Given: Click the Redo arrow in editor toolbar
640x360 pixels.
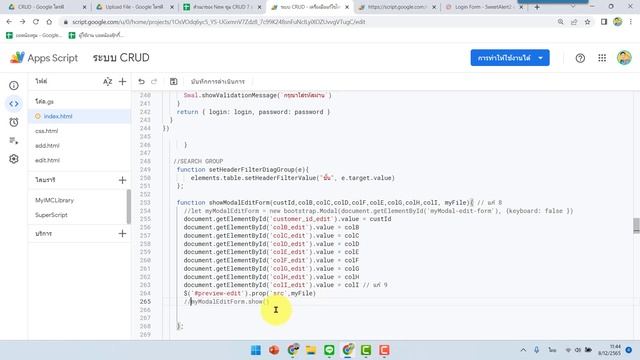Looking at the screenshot, I should pos(154,82).
